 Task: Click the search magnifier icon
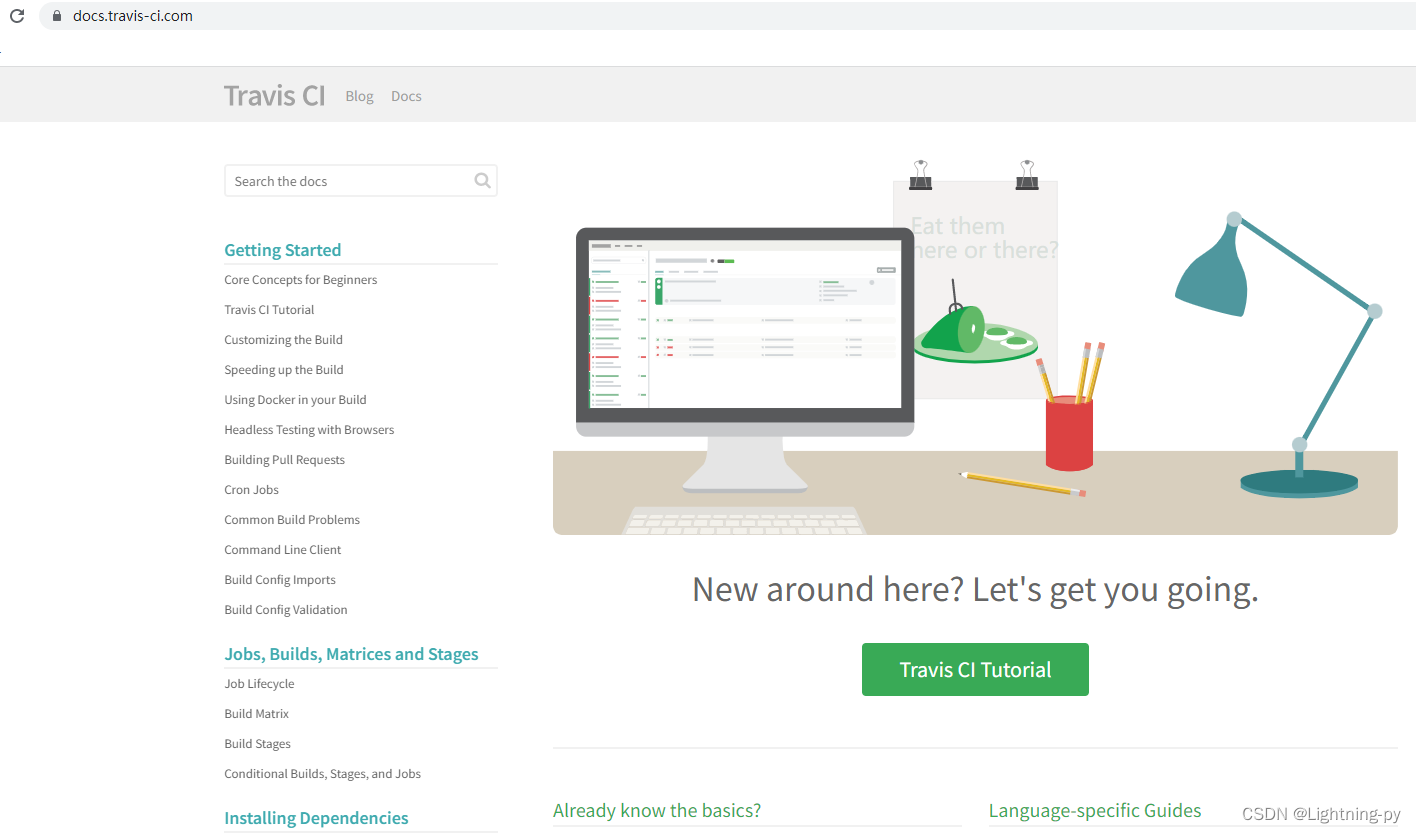click(483, 181)
